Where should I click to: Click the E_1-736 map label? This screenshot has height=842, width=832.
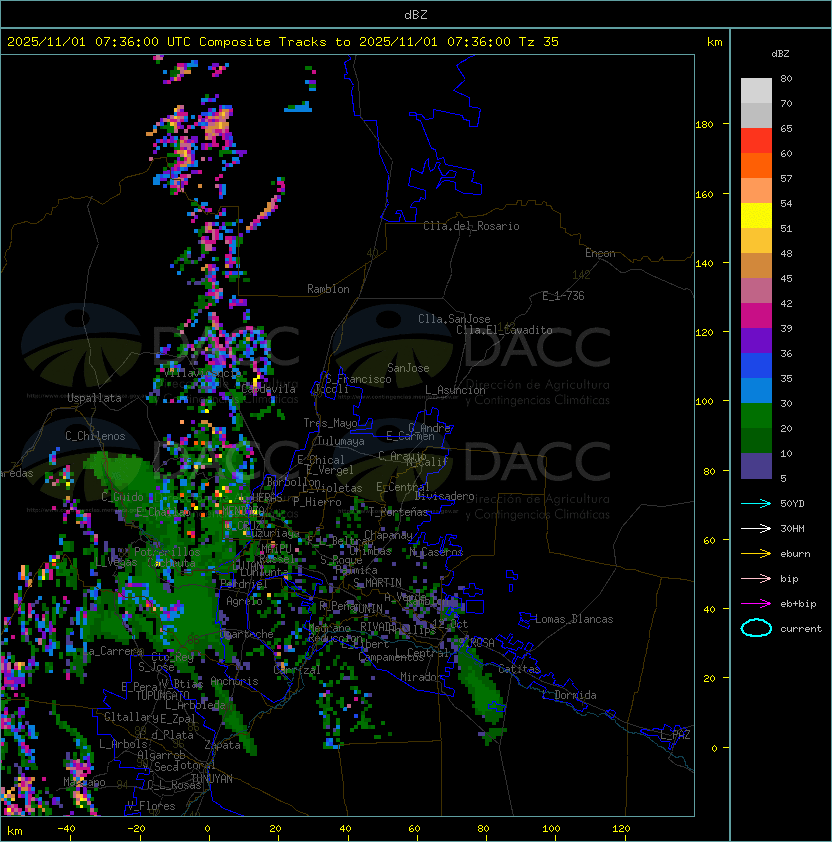tap(563, 296)
